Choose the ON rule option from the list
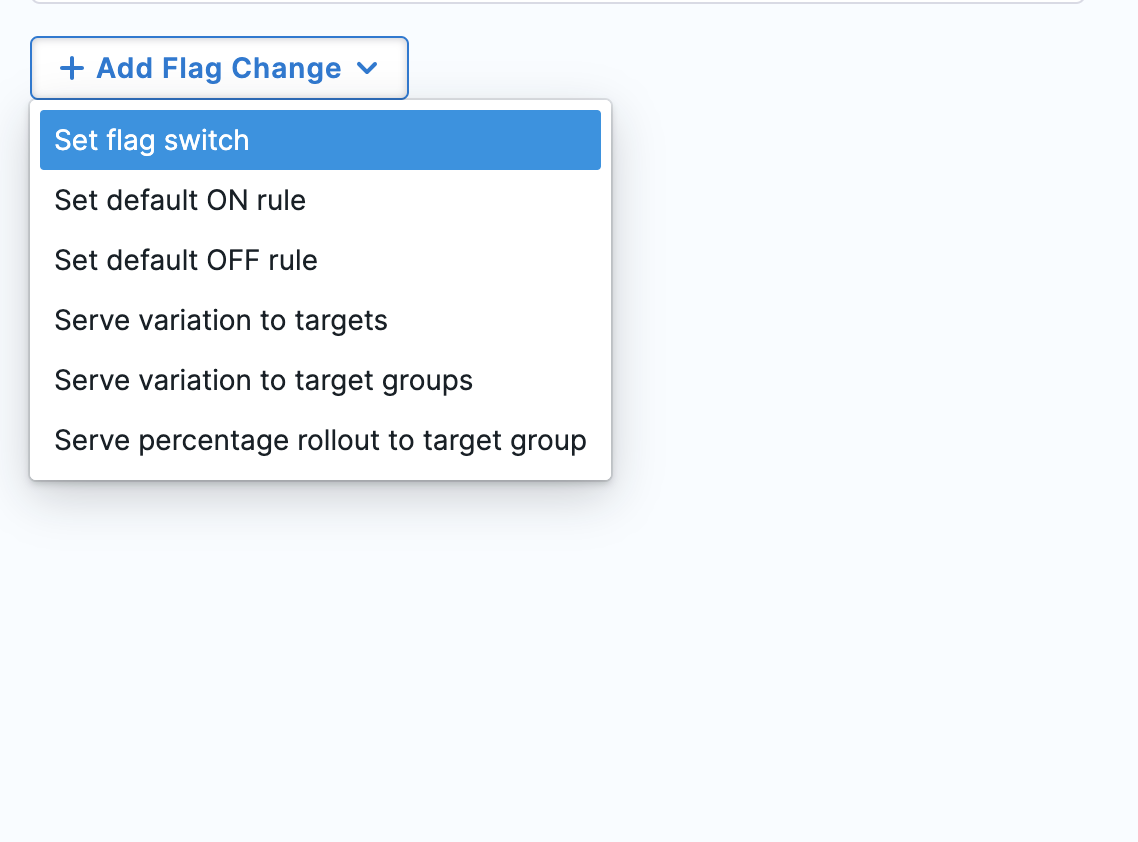 click(x=180, y=201)
